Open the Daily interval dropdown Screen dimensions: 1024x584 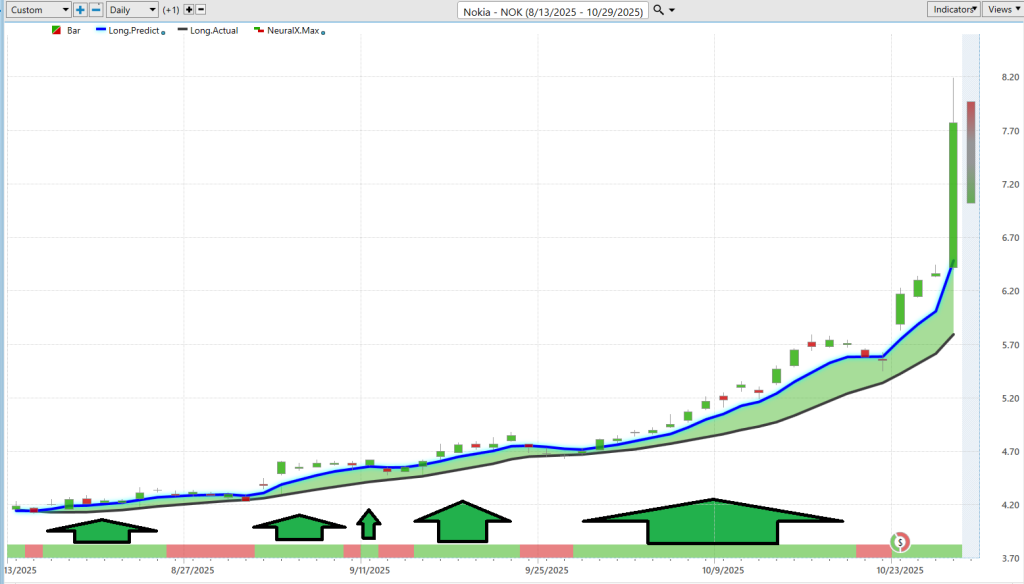click(133, 10)
